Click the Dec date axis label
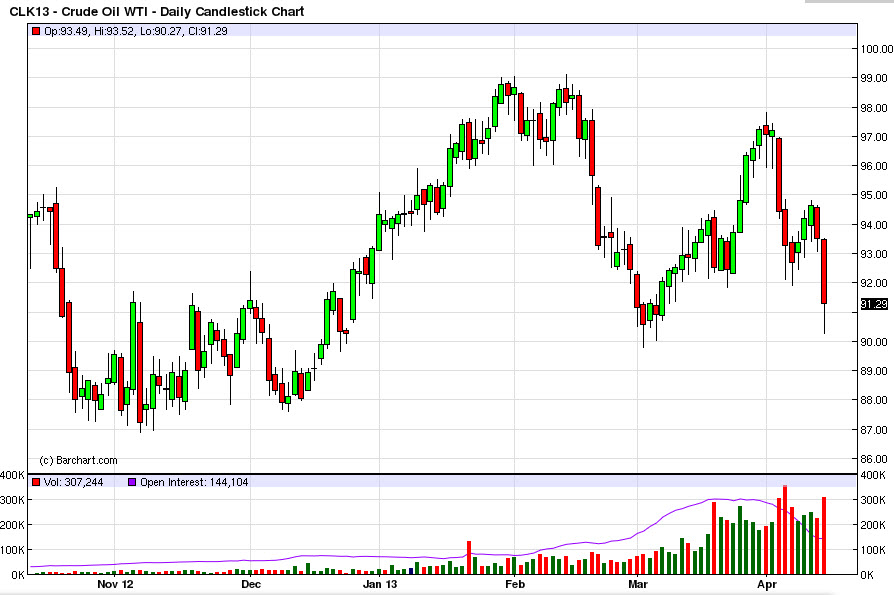 251,584
